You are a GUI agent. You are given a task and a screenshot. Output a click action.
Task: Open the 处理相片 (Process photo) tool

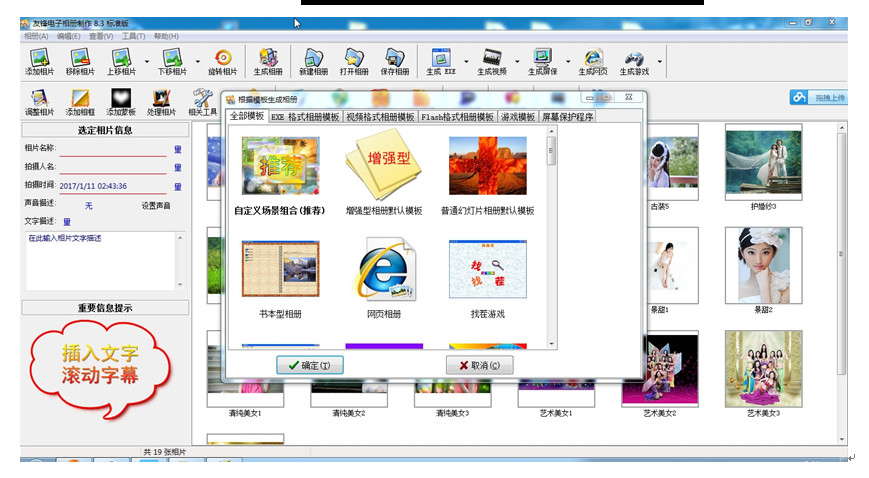pos(161,102)
